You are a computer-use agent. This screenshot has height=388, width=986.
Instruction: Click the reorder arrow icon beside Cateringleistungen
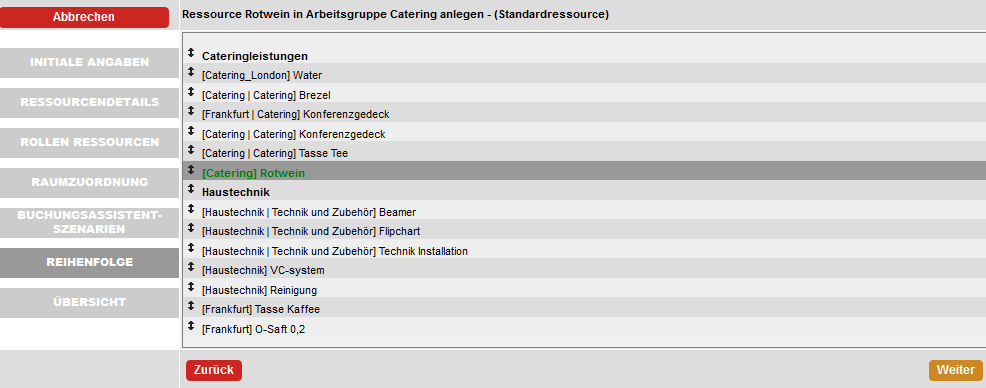point(191,53)
